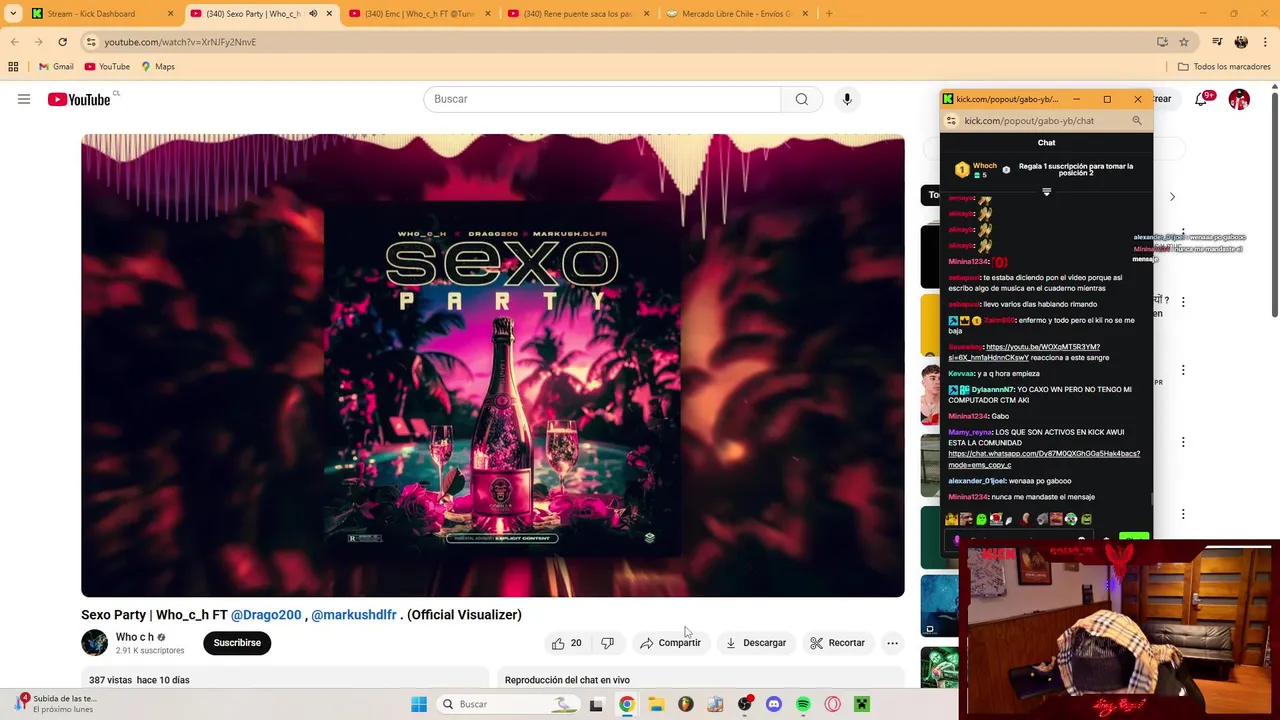Open the YouTube hamburger guide menu
Image resolution: width=1280 pixels, height=720 pixels.
click(24, 99)
